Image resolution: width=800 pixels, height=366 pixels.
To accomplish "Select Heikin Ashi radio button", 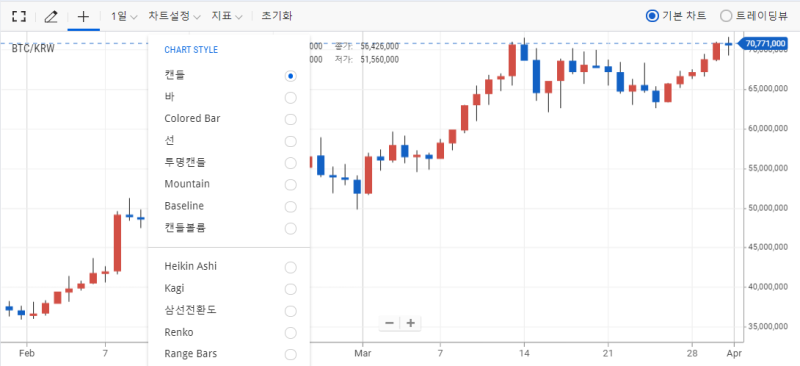I will [x=290, y=267].
